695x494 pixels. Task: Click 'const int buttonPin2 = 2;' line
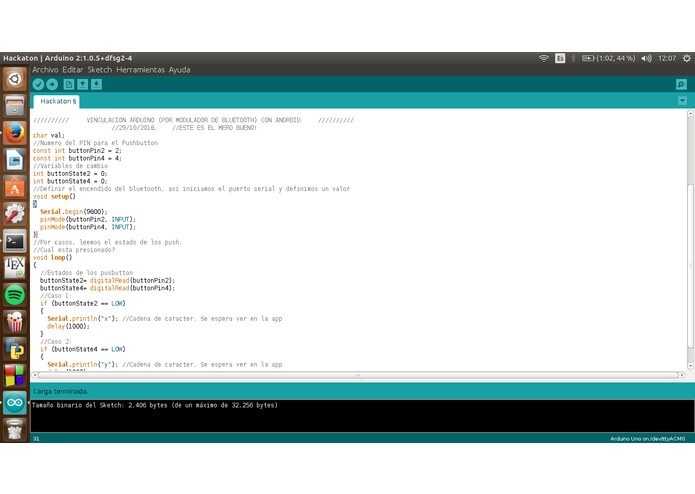coord(77,151)
